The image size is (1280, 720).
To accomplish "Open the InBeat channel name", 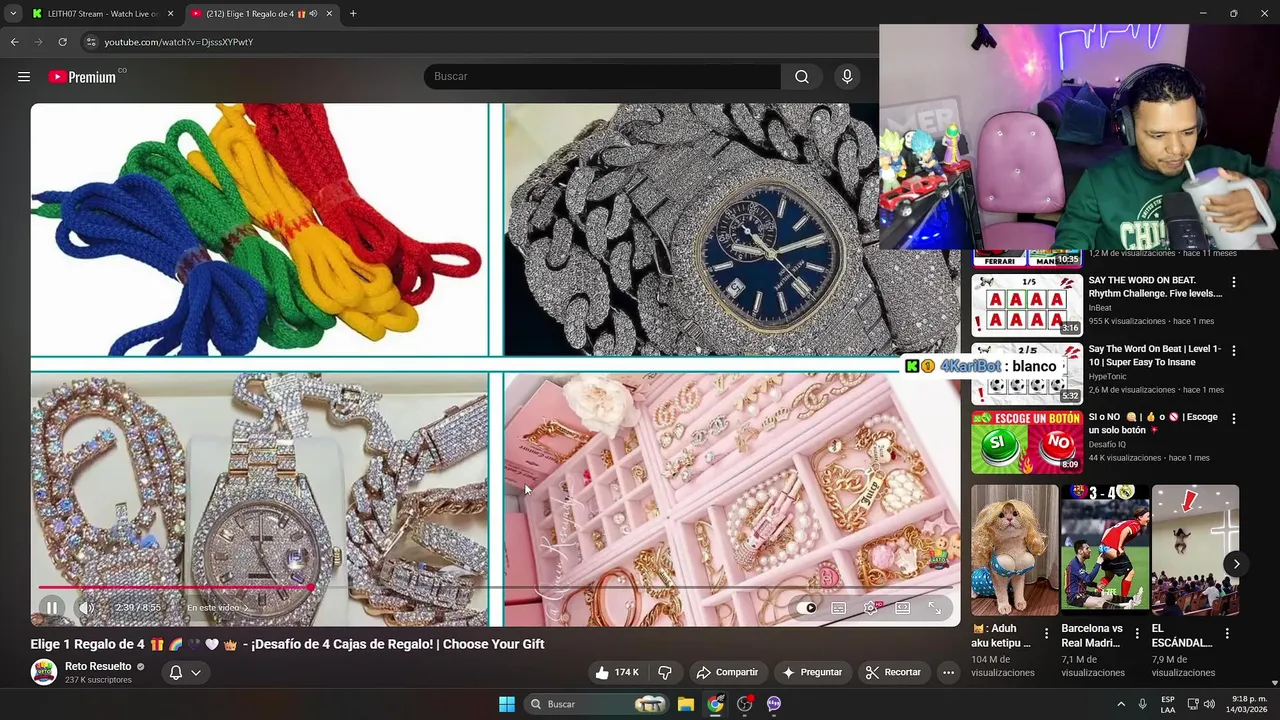I will (1100, 308).
